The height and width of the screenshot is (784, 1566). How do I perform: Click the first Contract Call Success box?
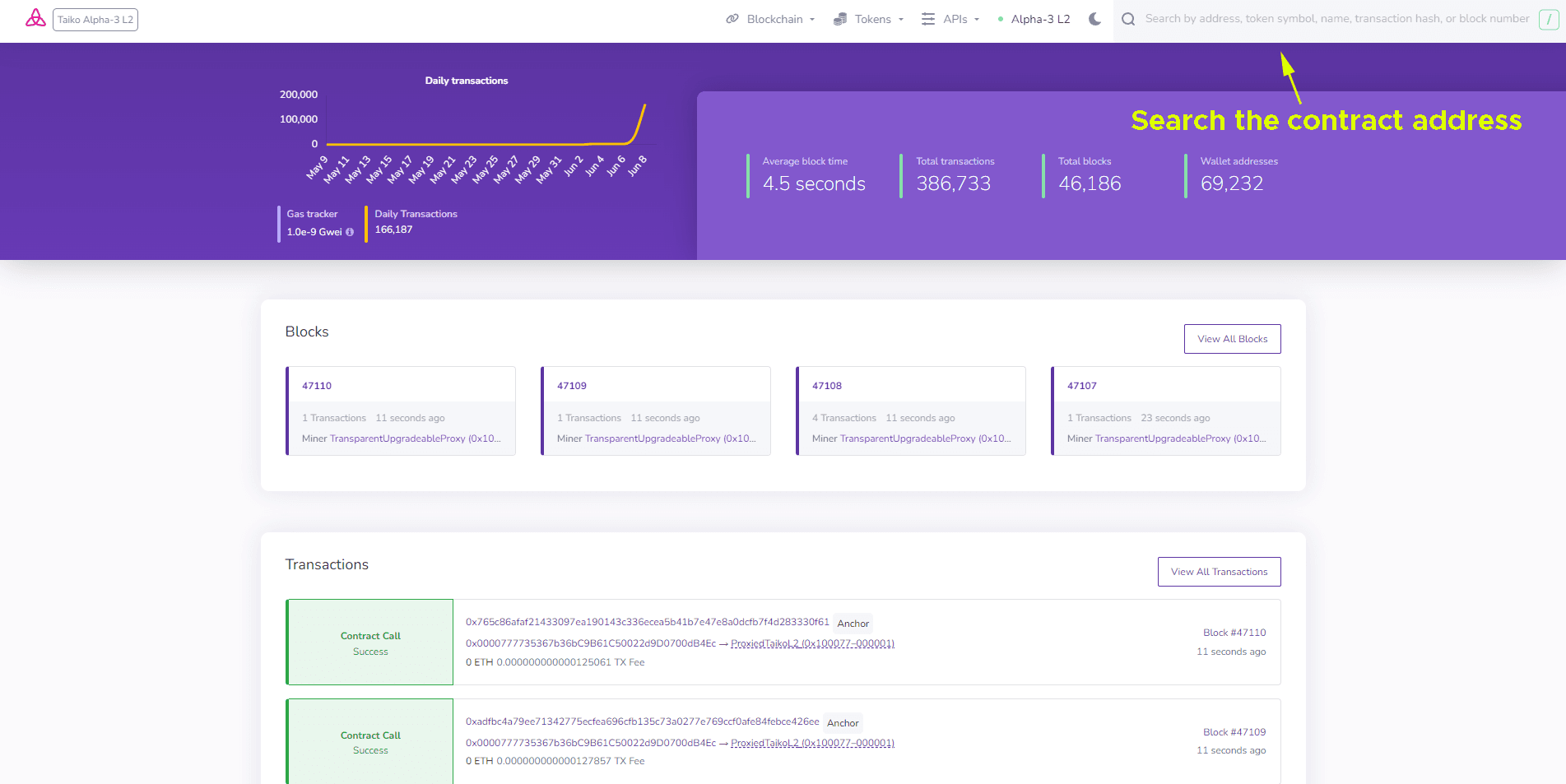point(370,643)
